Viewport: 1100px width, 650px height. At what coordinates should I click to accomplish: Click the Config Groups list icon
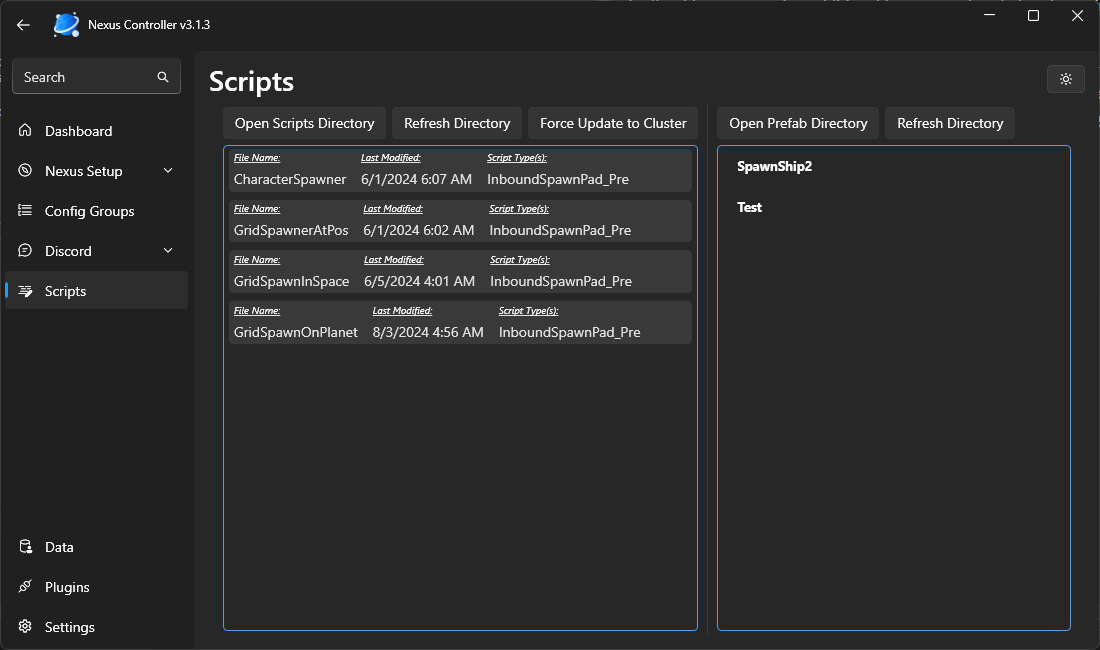click(25, 211)
